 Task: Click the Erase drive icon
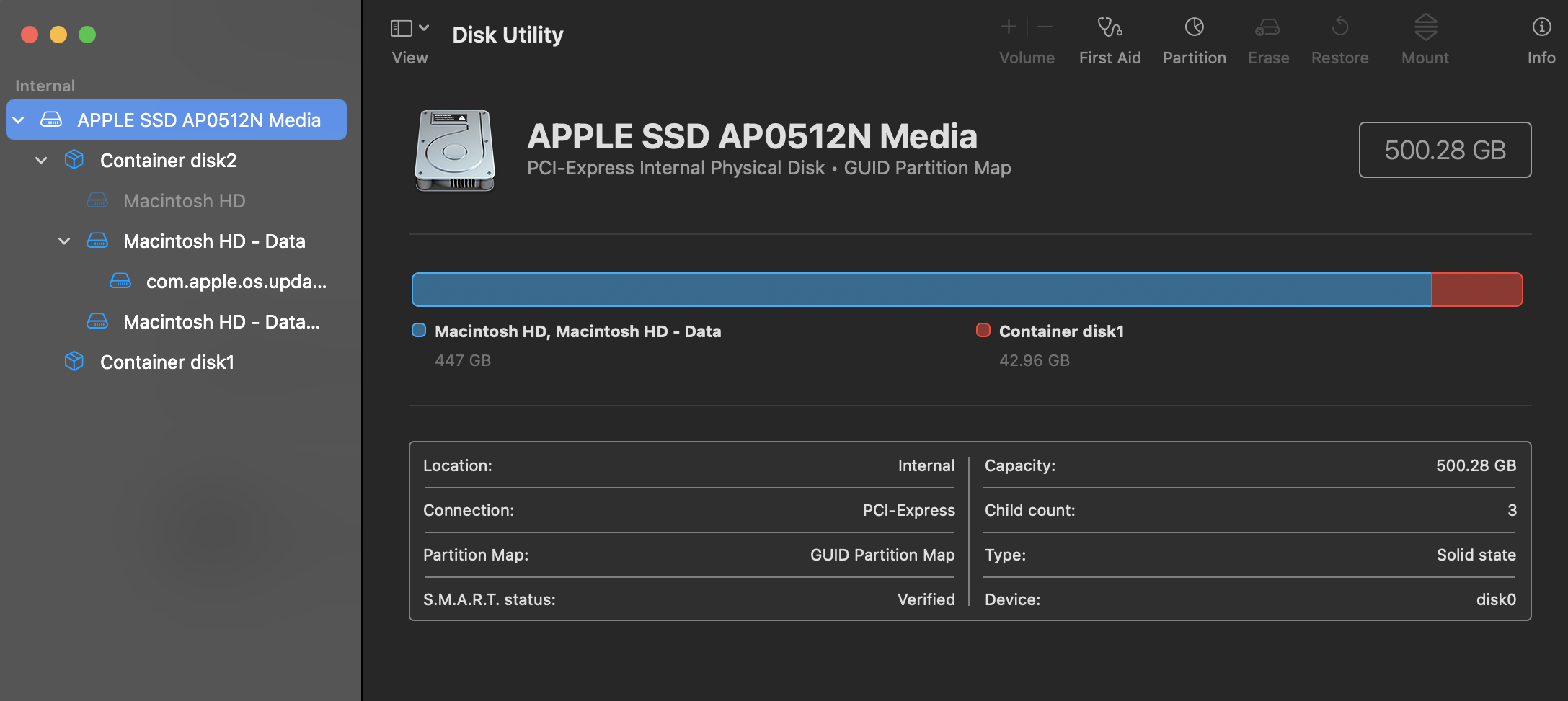pos(1267,28)
